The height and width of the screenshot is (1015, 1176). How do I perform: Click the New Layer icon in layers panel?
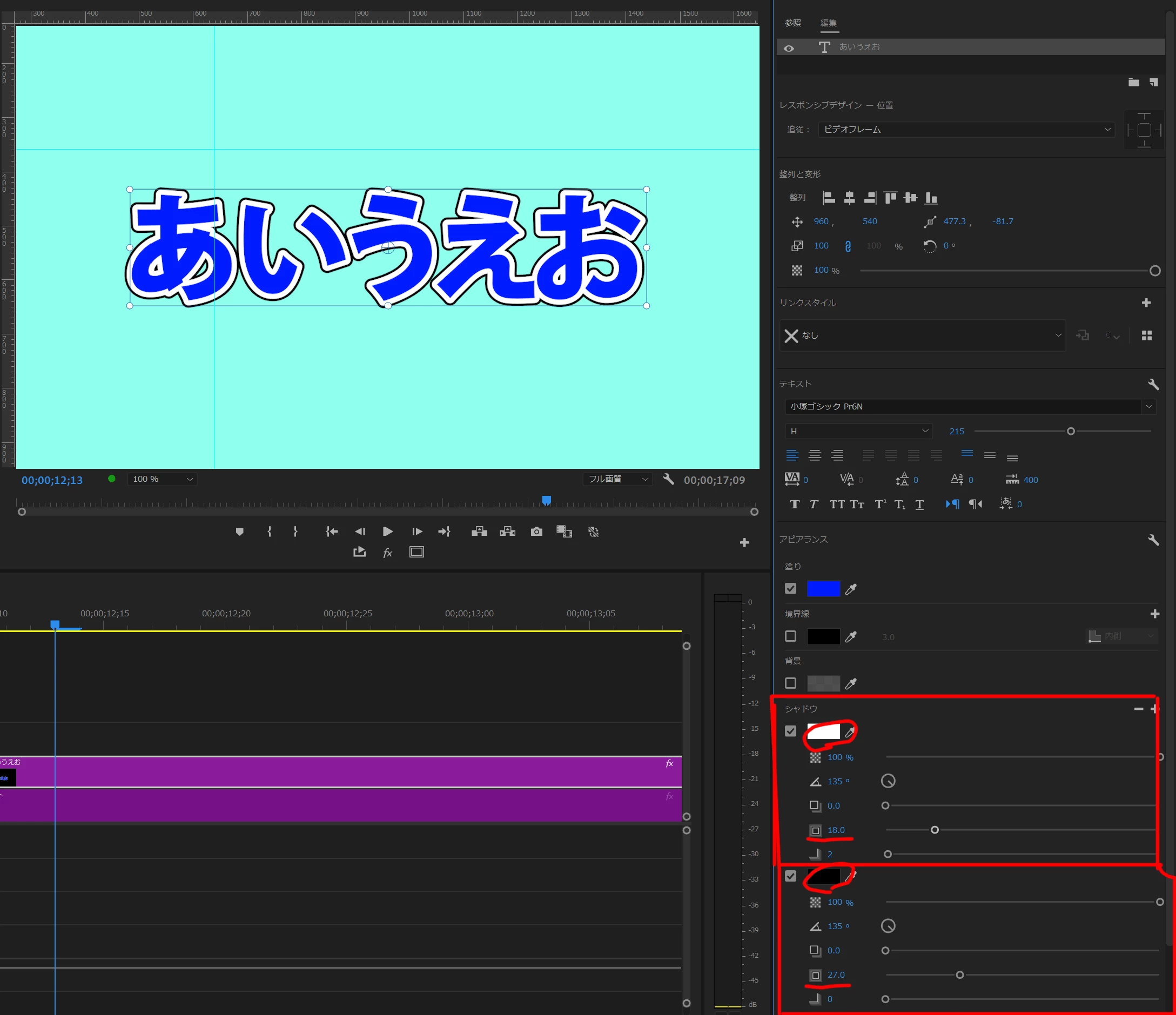point(1153,82)
